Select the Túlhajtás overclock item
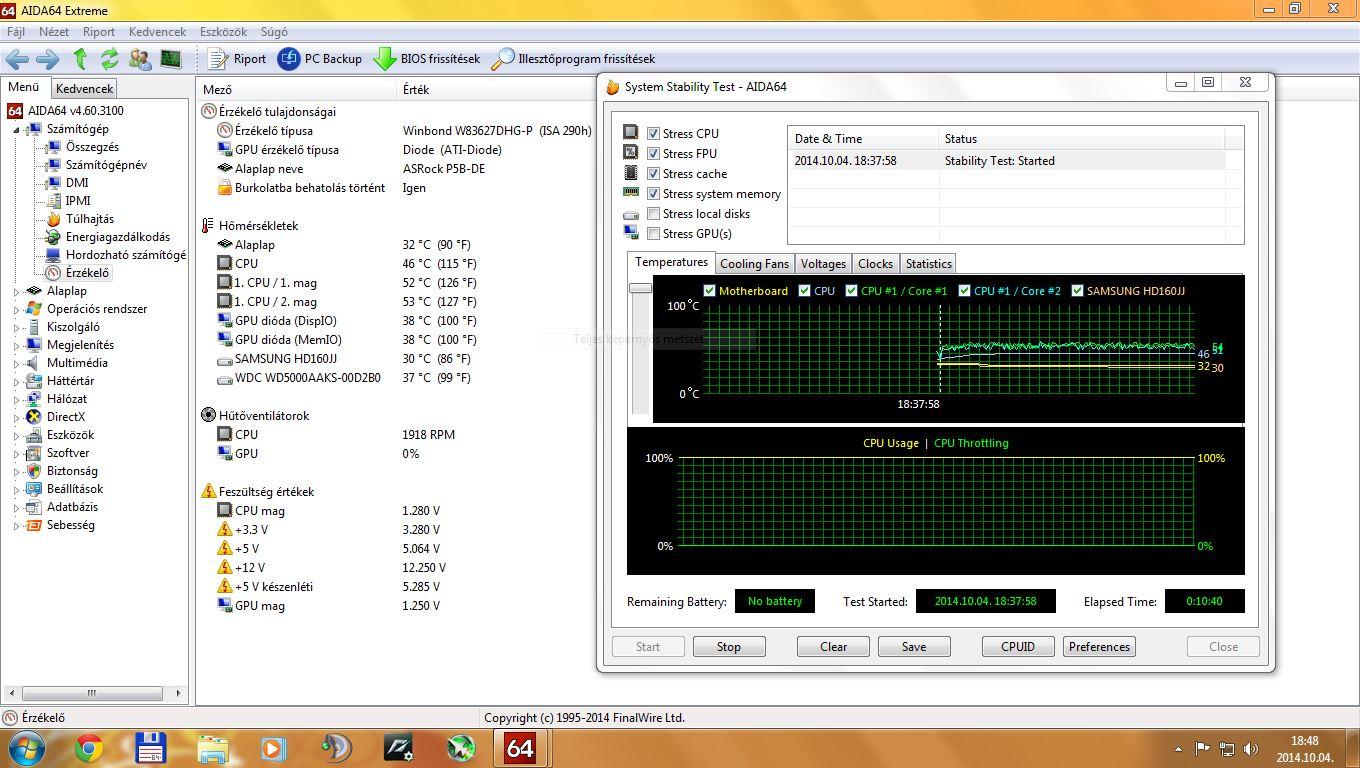1360x768 pixels. pos(90,219)
